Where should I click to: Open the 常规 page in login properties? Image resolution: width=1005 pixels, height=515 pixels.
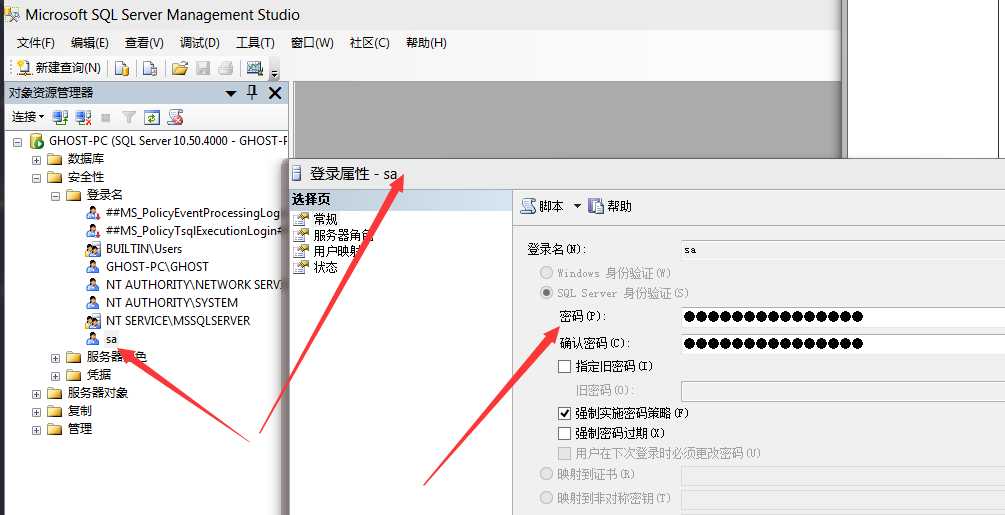point(325,220)
